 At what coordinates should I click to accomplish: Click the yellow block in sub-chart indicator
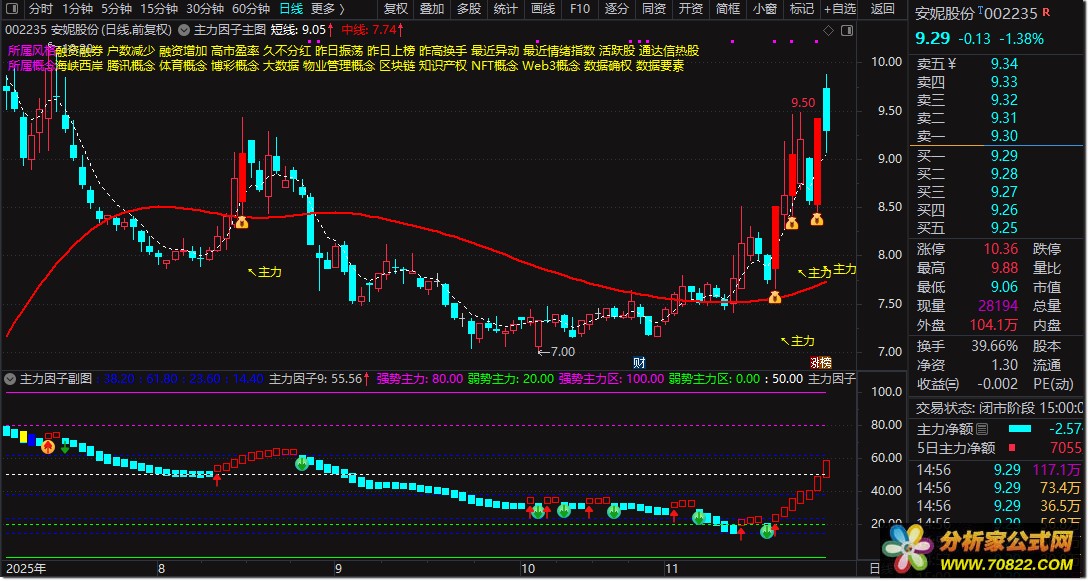pos(23,436)
